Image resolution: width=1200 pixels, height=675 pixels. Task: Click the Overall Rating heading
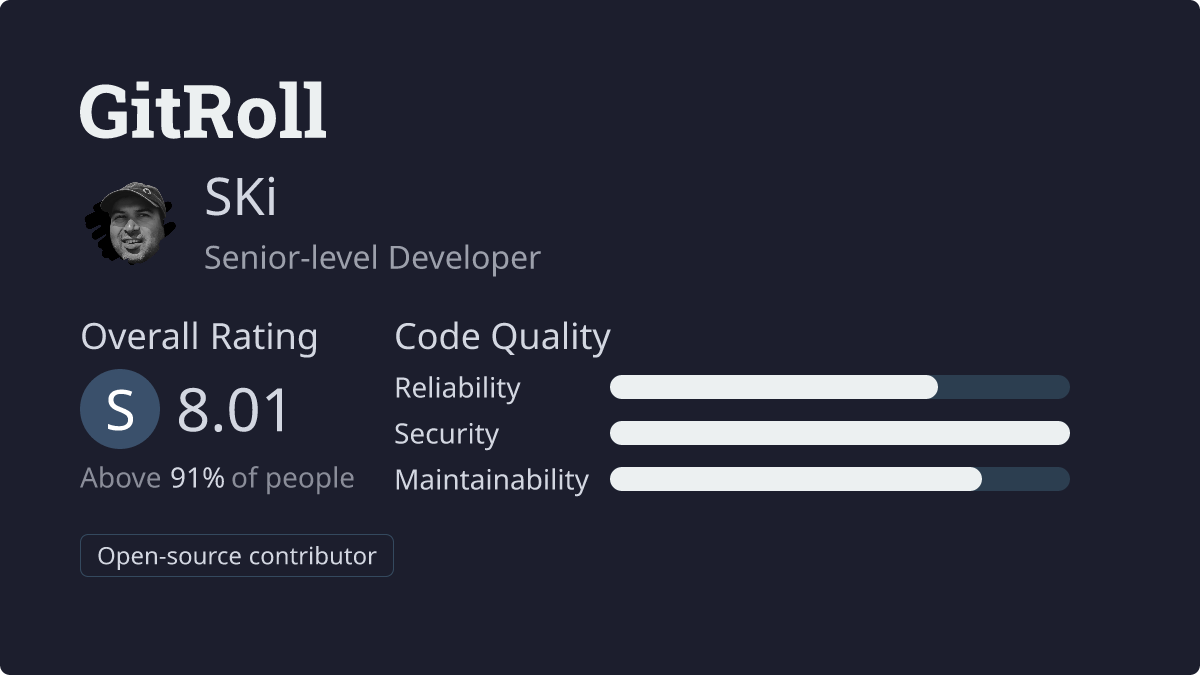coord(199,337)
